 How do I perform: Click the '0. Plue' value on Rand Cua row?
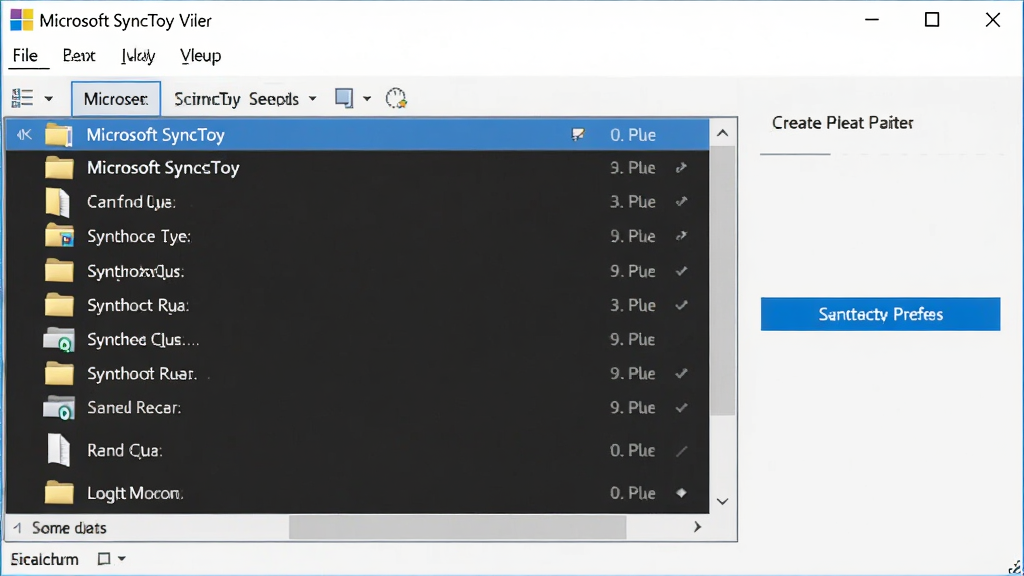point(632,450)
